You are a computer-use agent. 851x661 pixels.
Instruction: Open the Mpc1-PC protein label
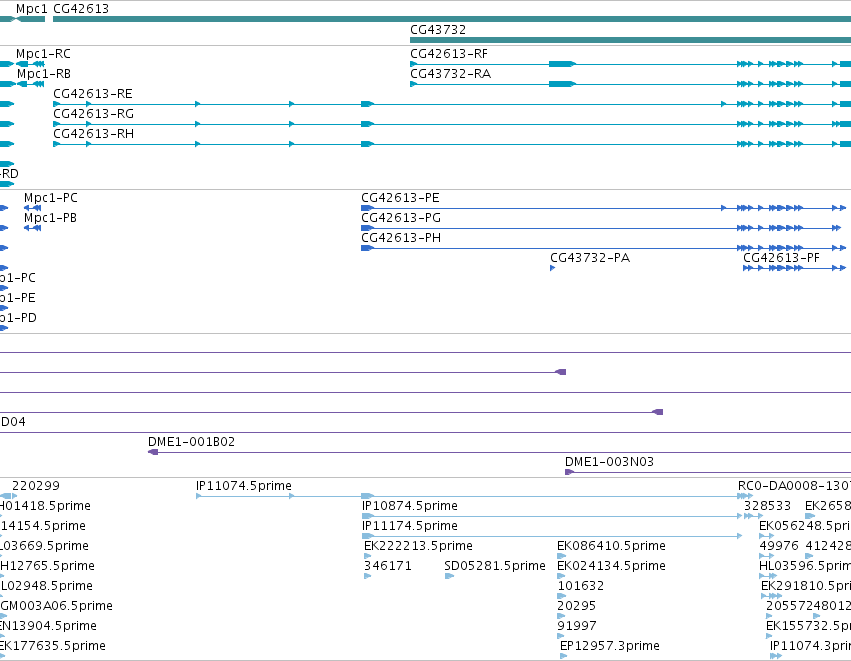pyautogui.click(x=50, y=198)
